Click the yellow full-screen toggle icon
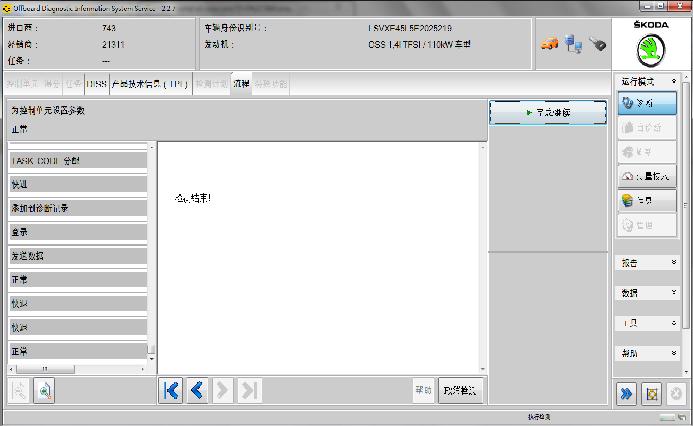693x426 pixels. click(651, 394)
